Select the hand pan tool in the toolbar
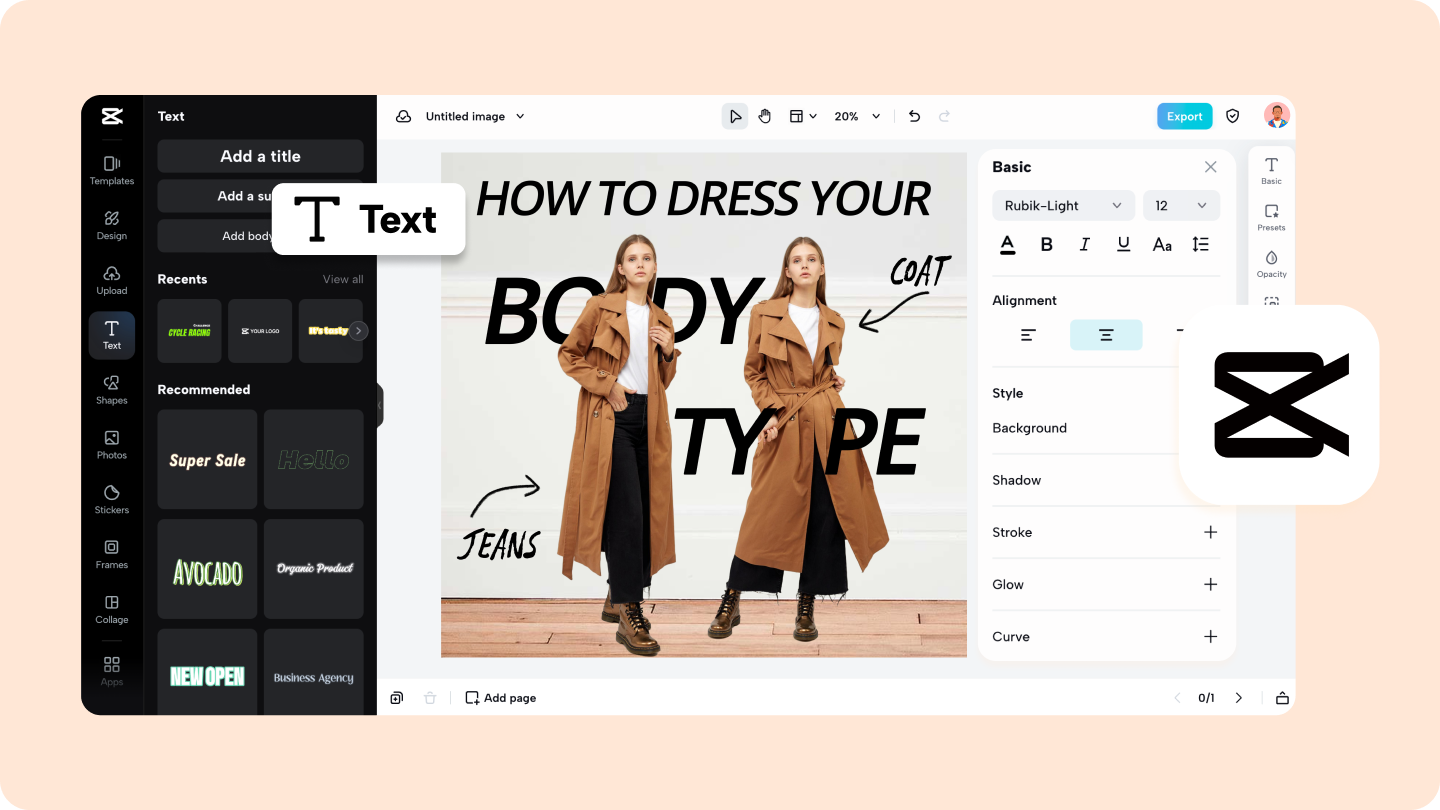Viewport: 1440px width, 810px height. [x=765, y=116]
